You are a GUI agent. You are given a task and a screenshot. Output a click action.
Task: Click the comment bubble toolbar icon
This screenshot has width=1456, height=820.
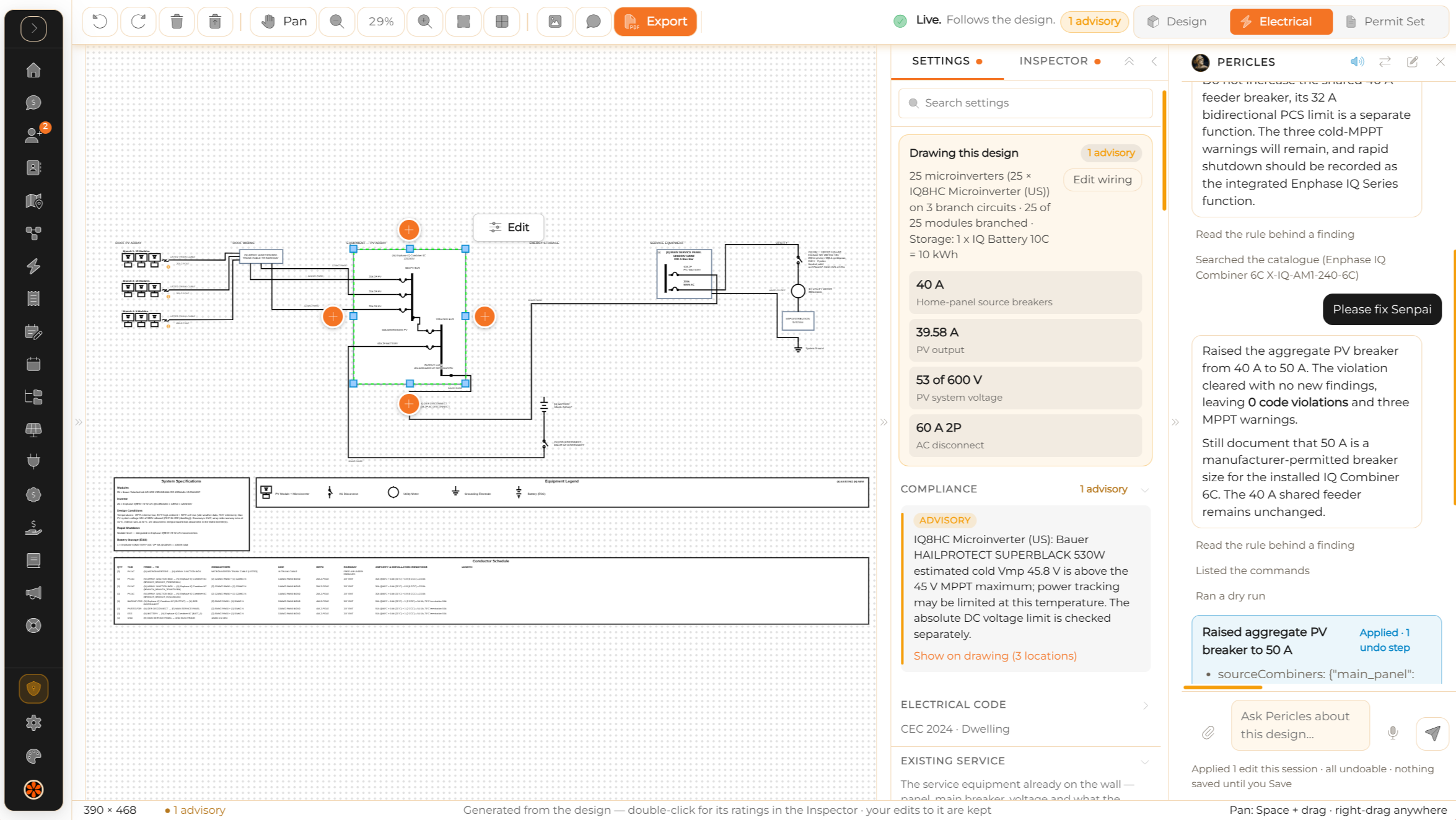tap(593, 22)
